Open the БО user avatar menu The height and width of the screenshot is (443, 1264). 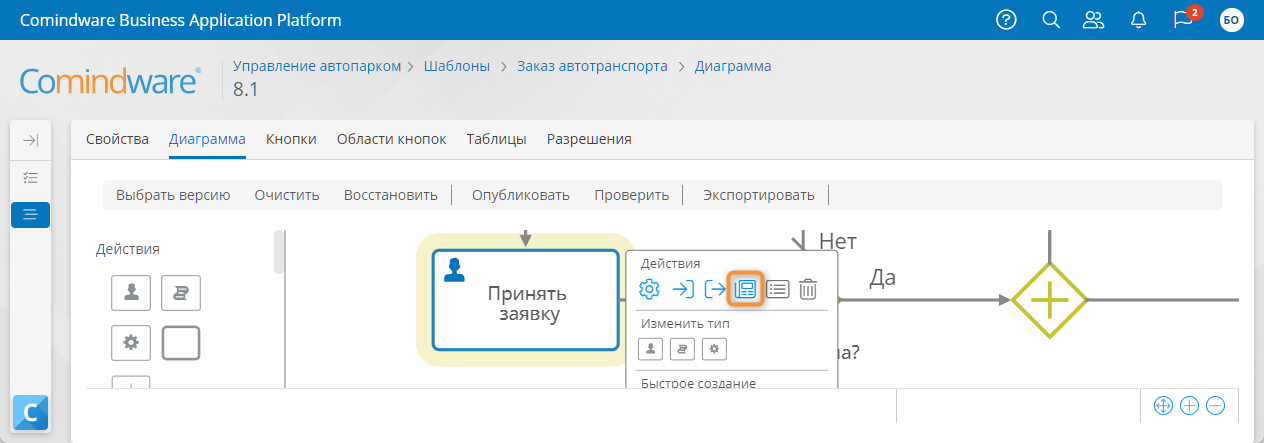[x=1231, y=20]
